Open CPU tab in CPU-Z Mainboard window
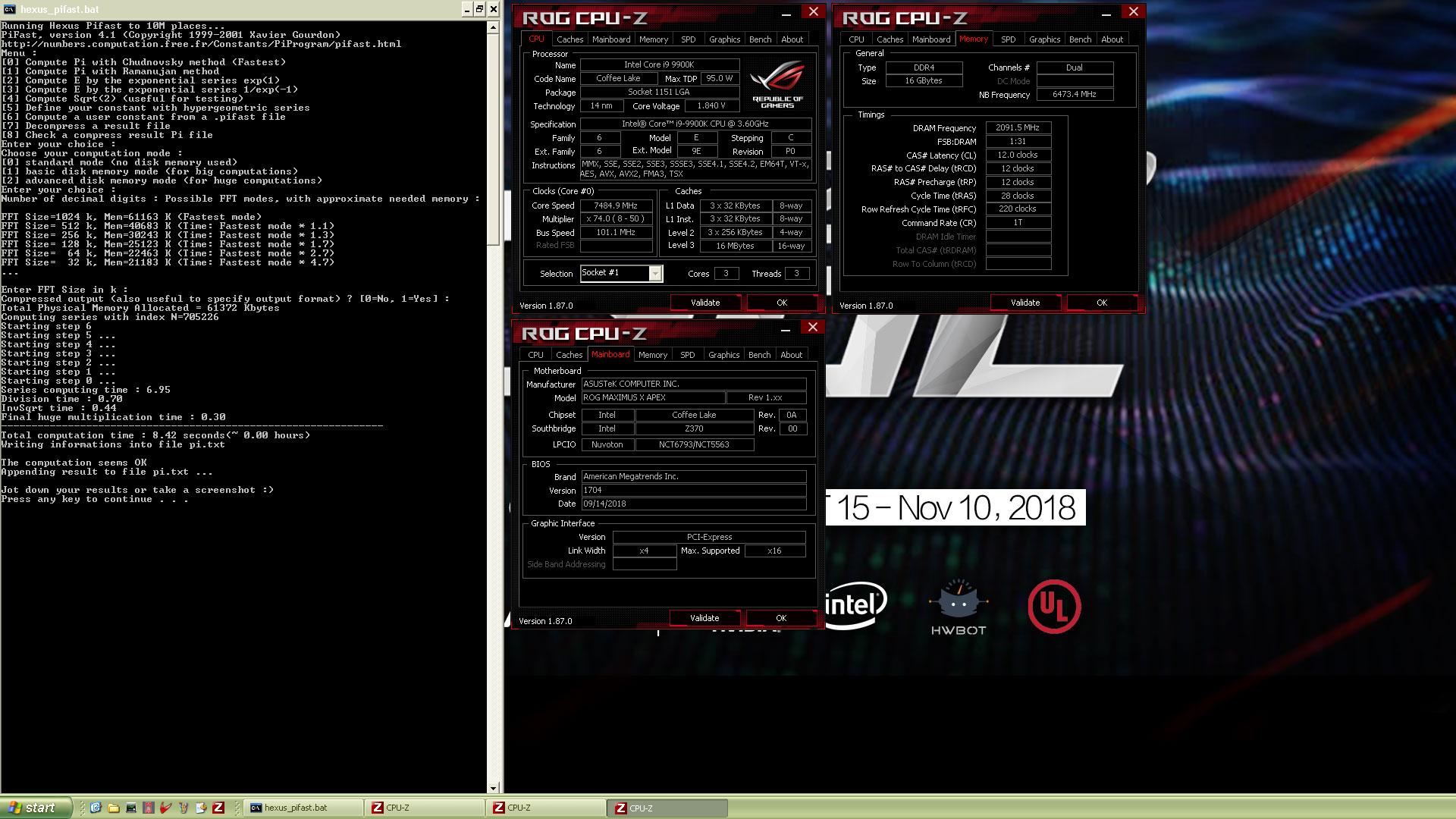This screenshot has height=819, width=1456. [x=536, y=355]
